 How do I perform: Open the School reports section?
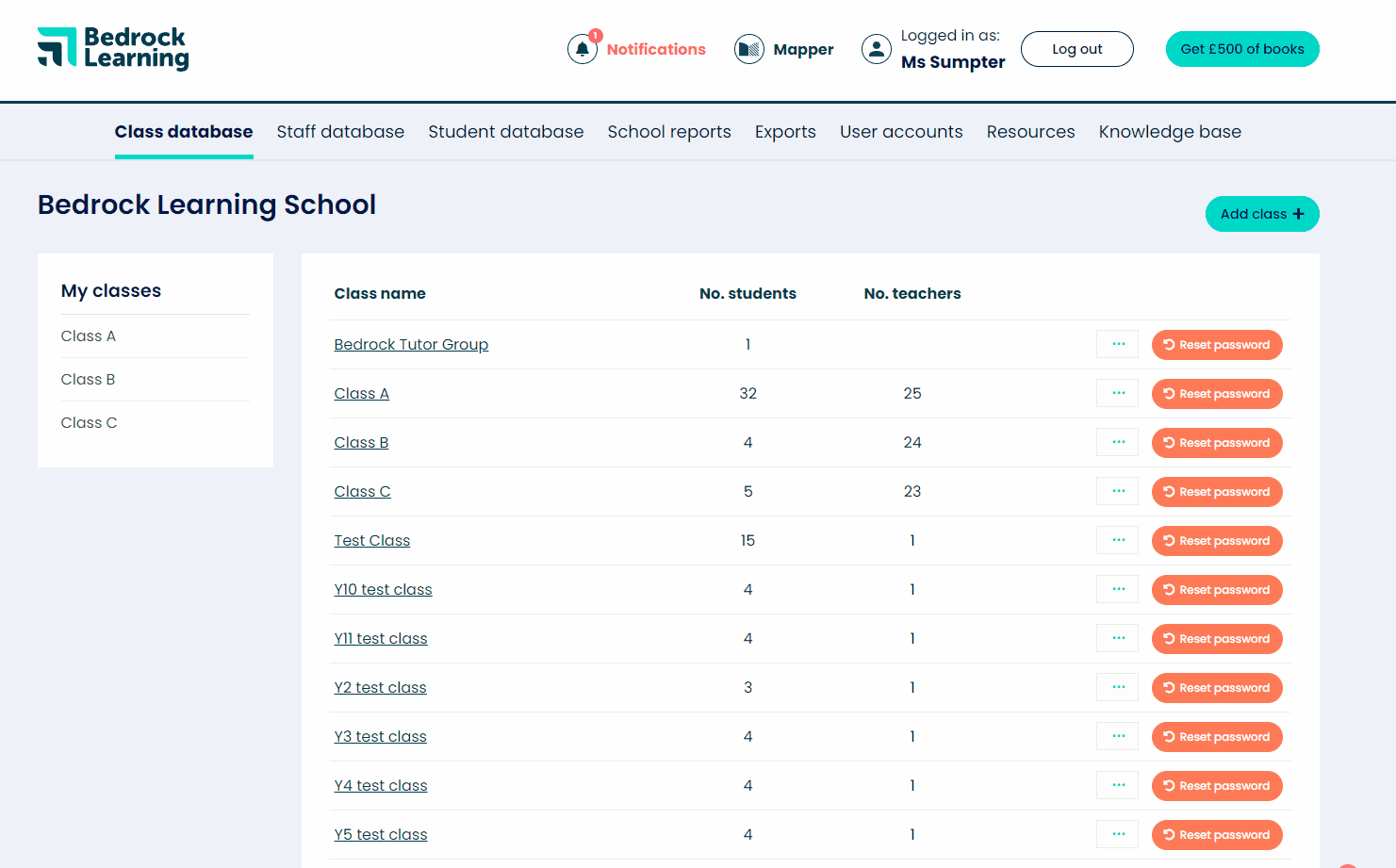(669, 132)
